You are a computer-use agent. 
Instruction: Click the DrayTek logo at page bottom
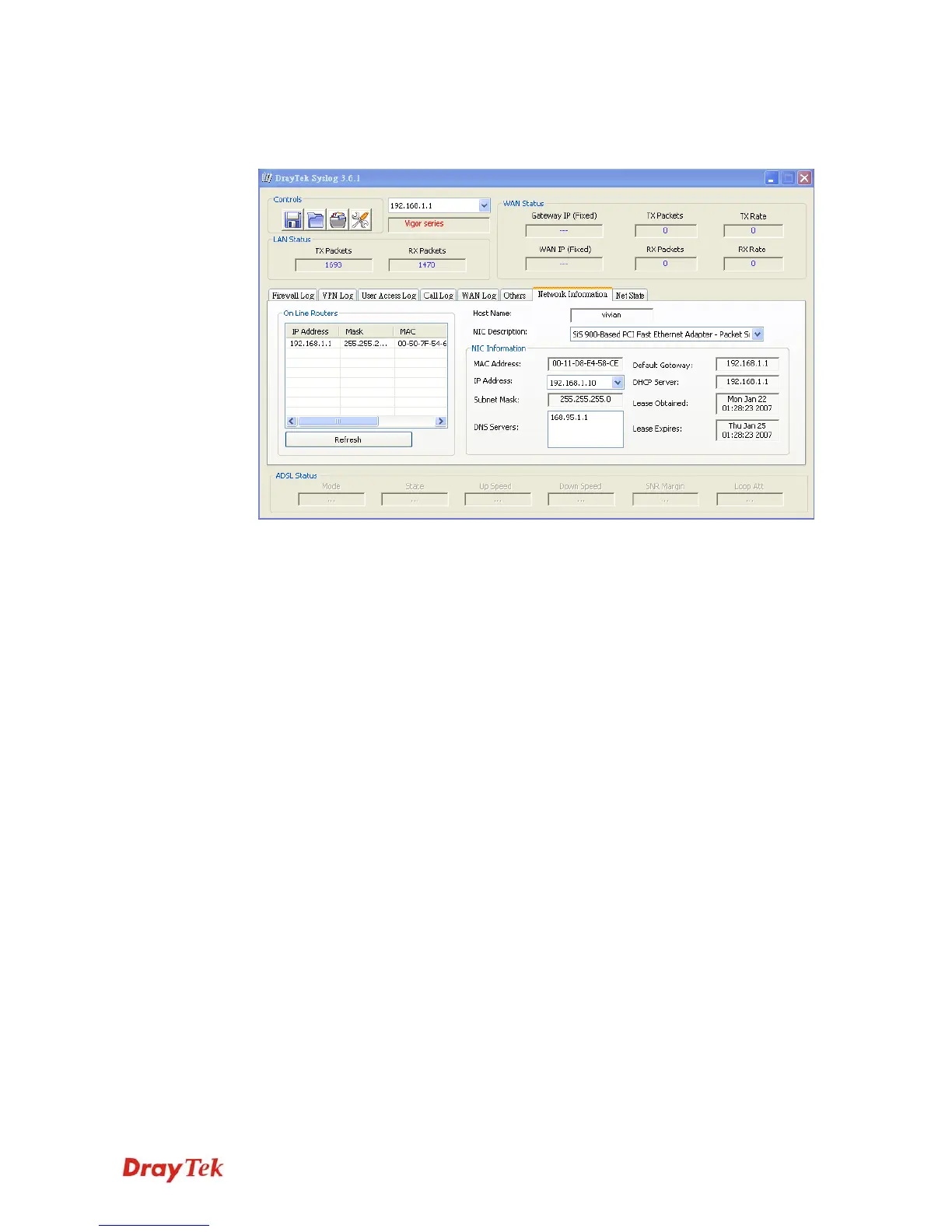[x=173, y=1169]
